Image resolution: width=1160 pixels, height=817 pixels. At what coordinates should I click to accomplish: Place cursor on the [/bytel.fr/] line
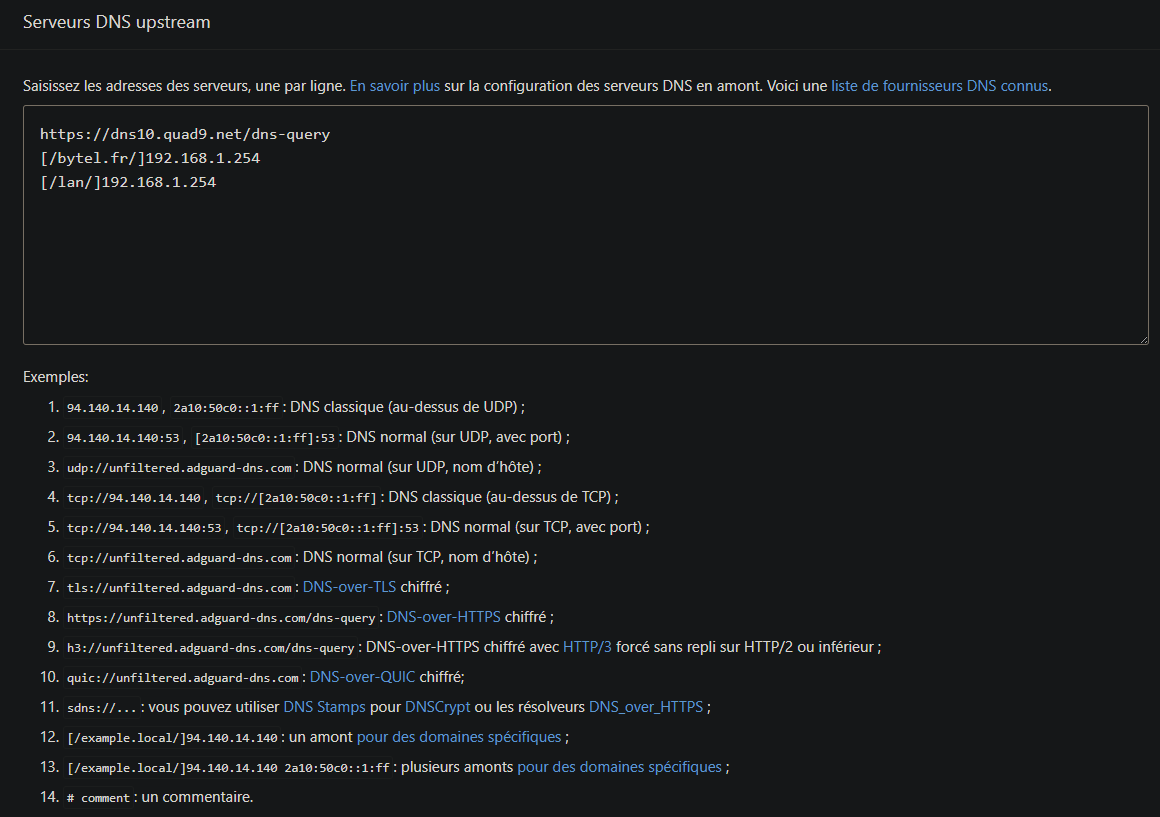(150, 158)
